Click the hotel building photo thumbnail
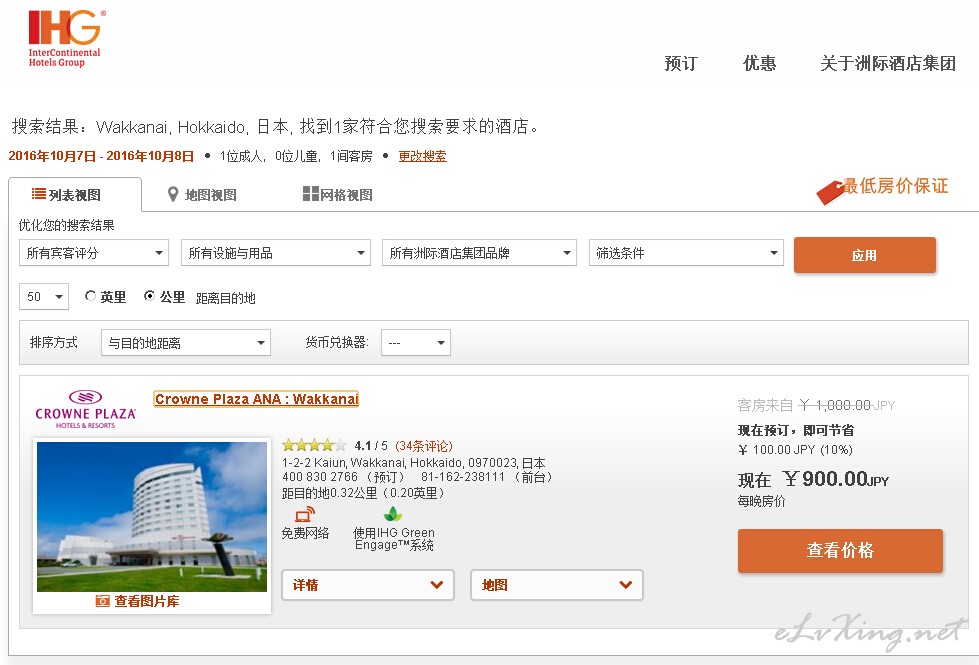Viewport: 979px width, 665px height. 152,516
